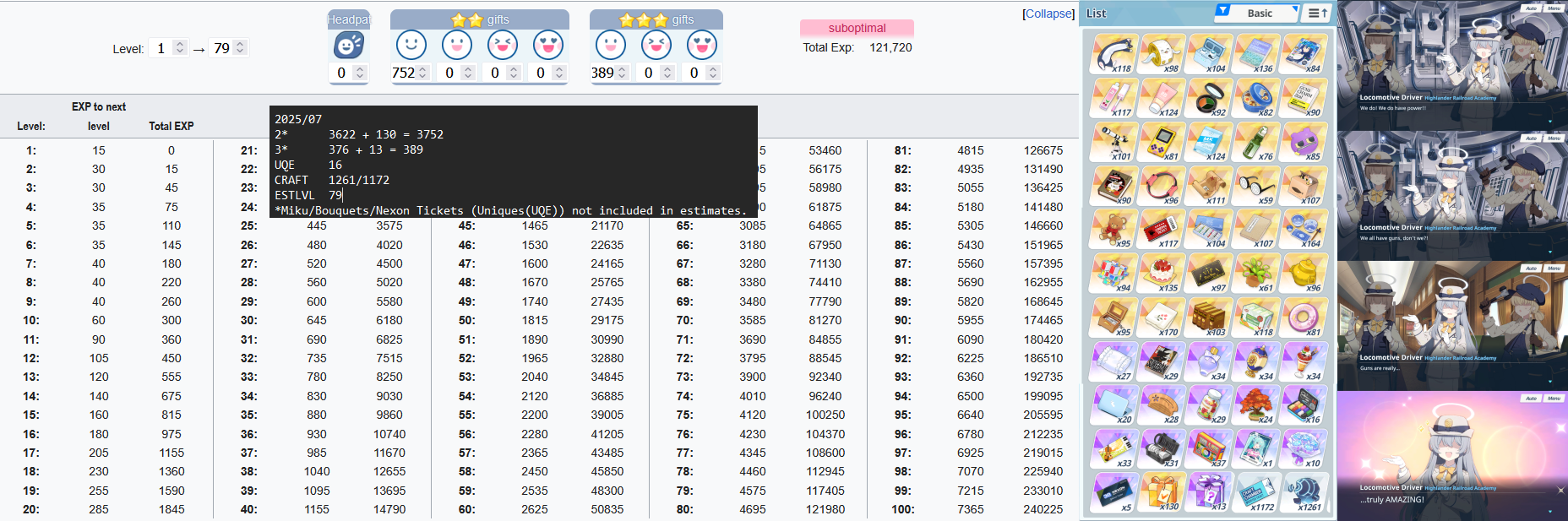Select the 3-star gifts heart-eyes face
The width and height of the screenshot is (1568, 521).
coord(702,45)
